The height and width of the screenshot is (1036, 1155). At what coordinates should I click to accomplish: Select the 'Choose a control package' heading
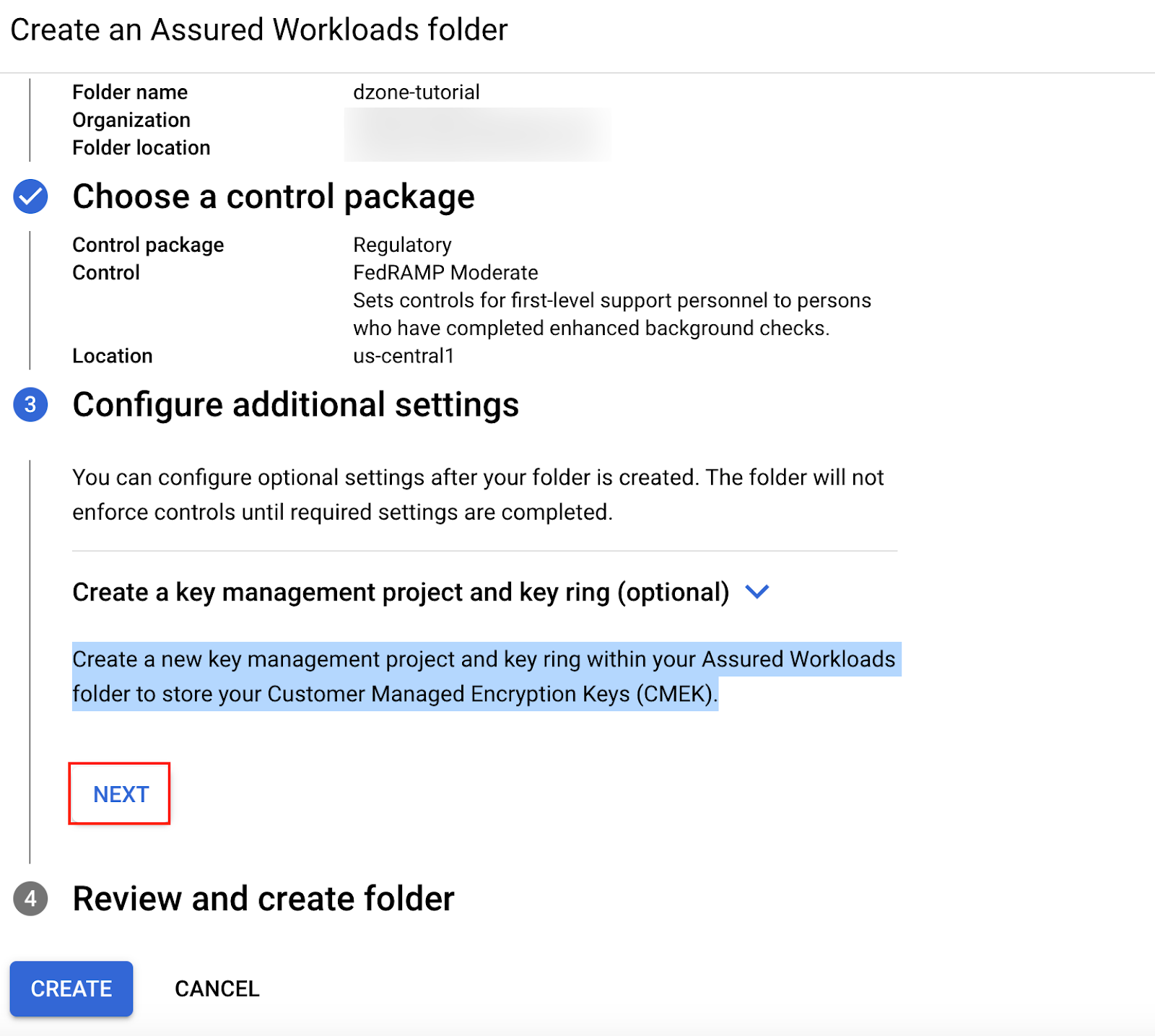coord(274,196)
